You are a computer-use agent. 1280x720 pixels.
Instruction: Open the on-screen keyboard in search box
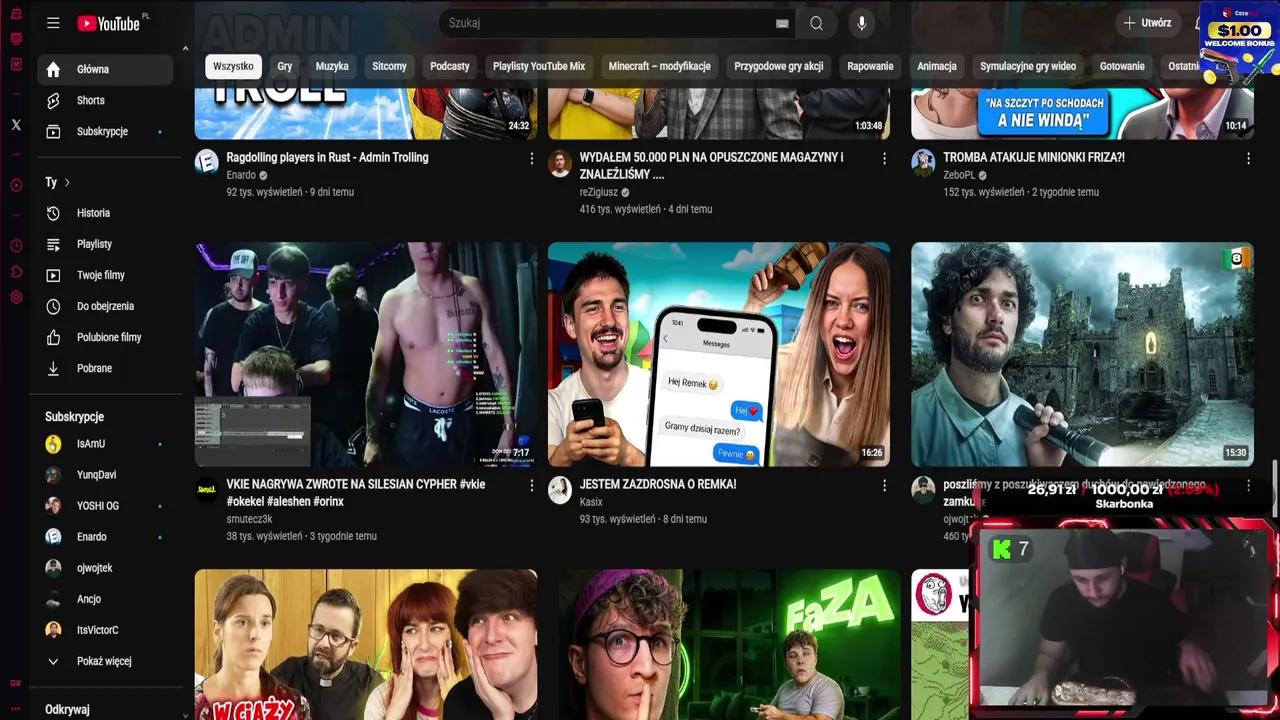coord(782,23)
